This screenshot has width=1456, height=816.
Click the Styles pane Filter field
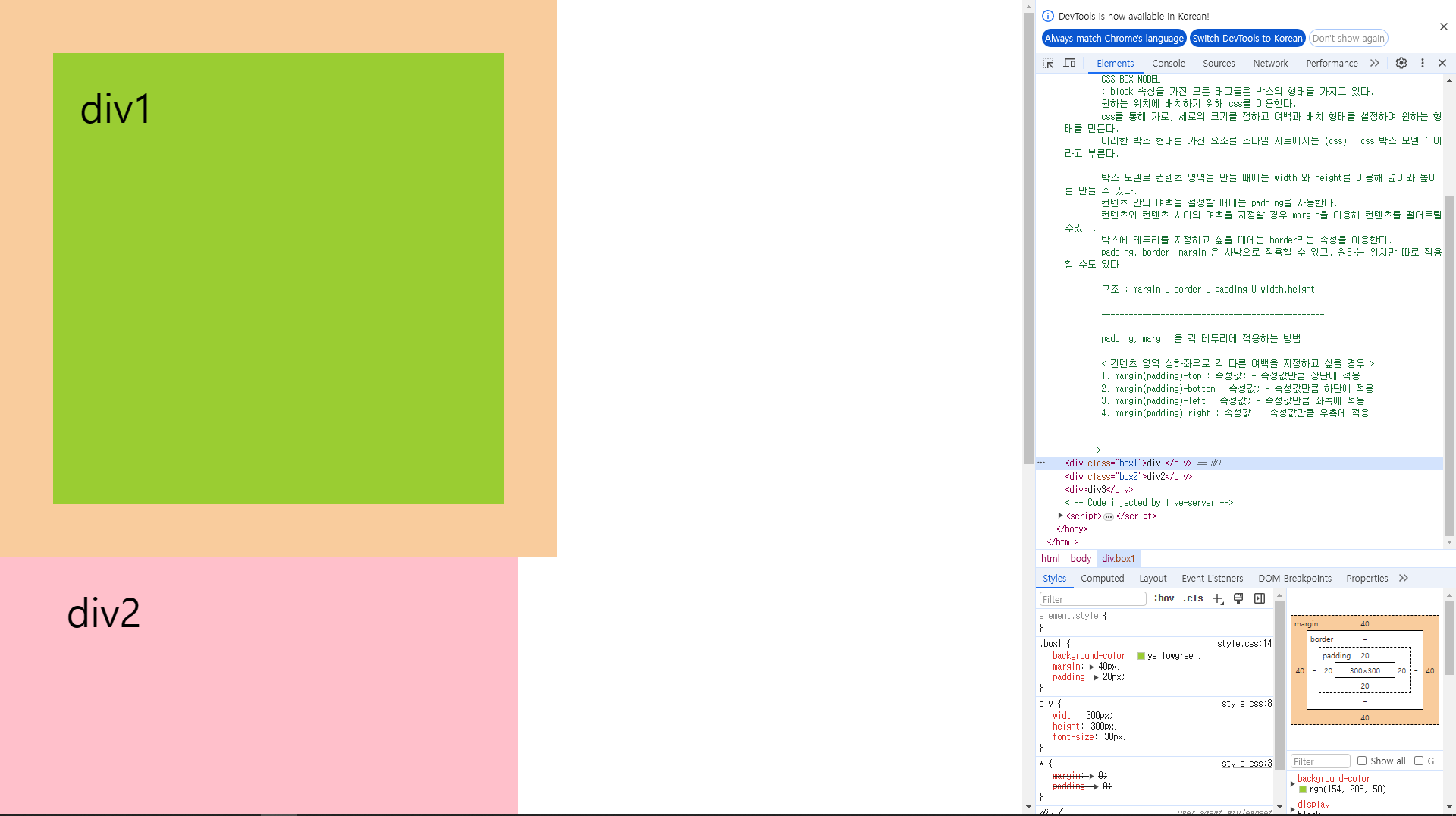coord(1092,599)
